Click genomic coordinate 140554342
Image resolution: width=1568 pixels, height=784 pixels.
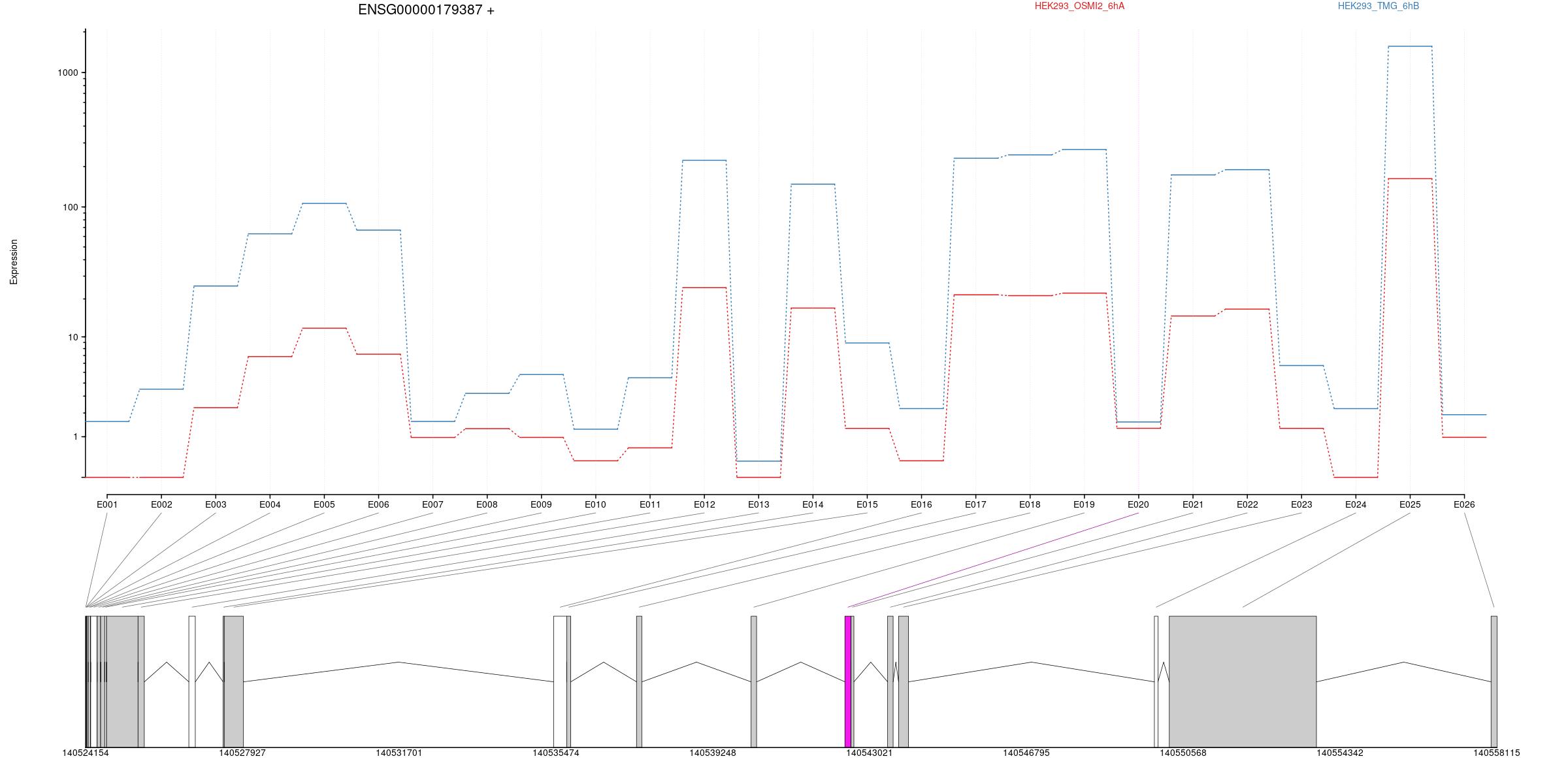click(x=1340, y=753)
